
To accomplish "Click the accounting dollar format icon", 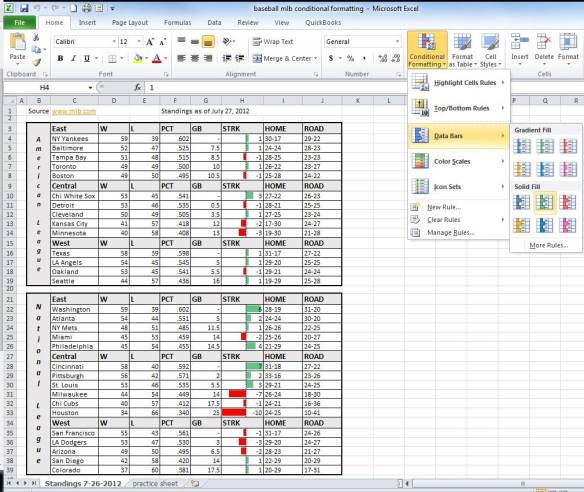I will (331, 58).
